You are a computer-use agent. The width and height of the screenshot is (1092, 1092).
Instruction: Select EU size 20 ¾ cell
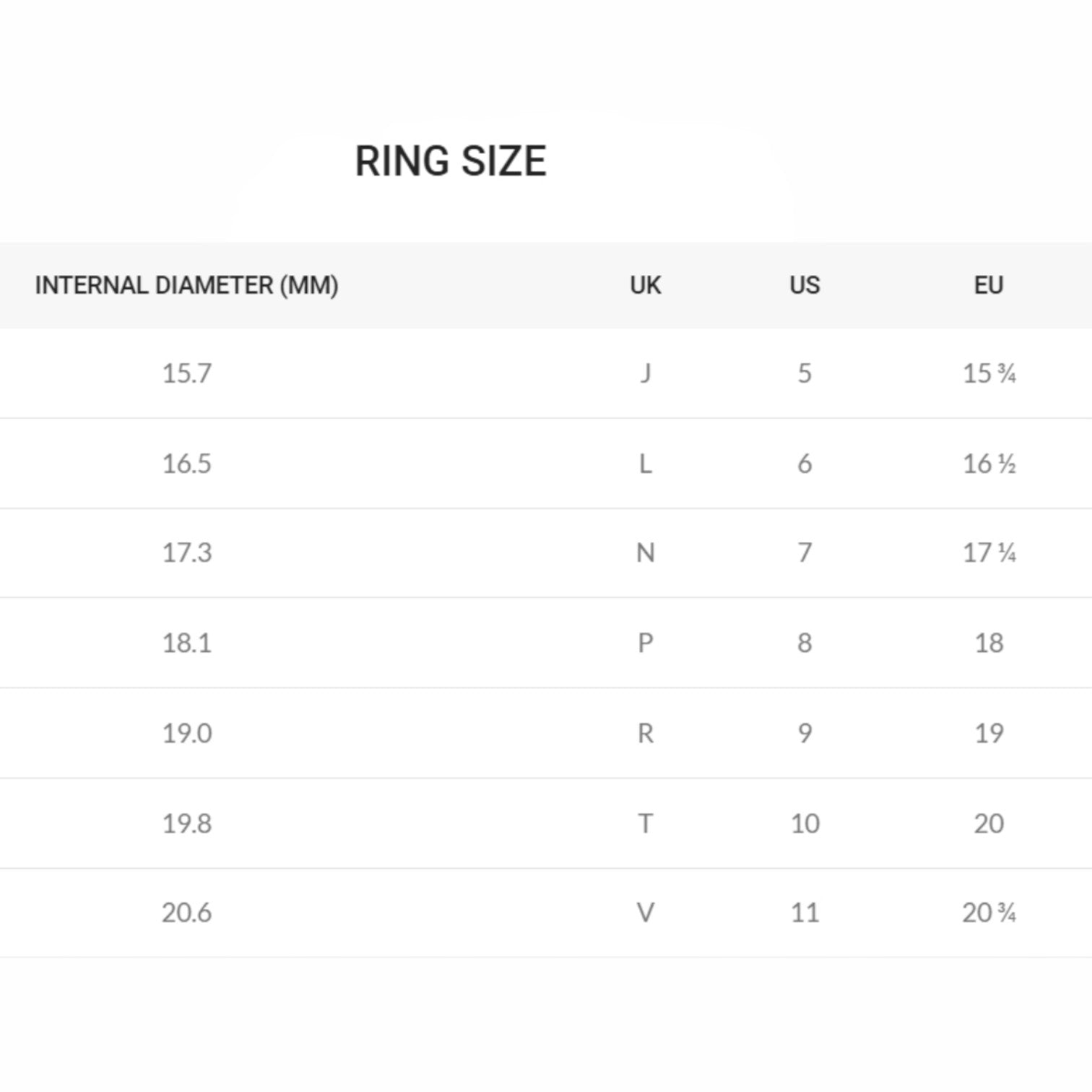pos(989,913)
